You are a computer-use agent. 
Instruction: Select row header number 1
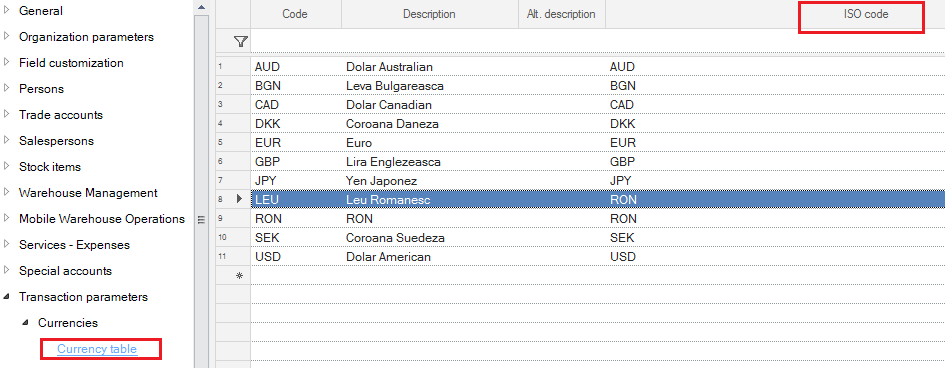233,66
